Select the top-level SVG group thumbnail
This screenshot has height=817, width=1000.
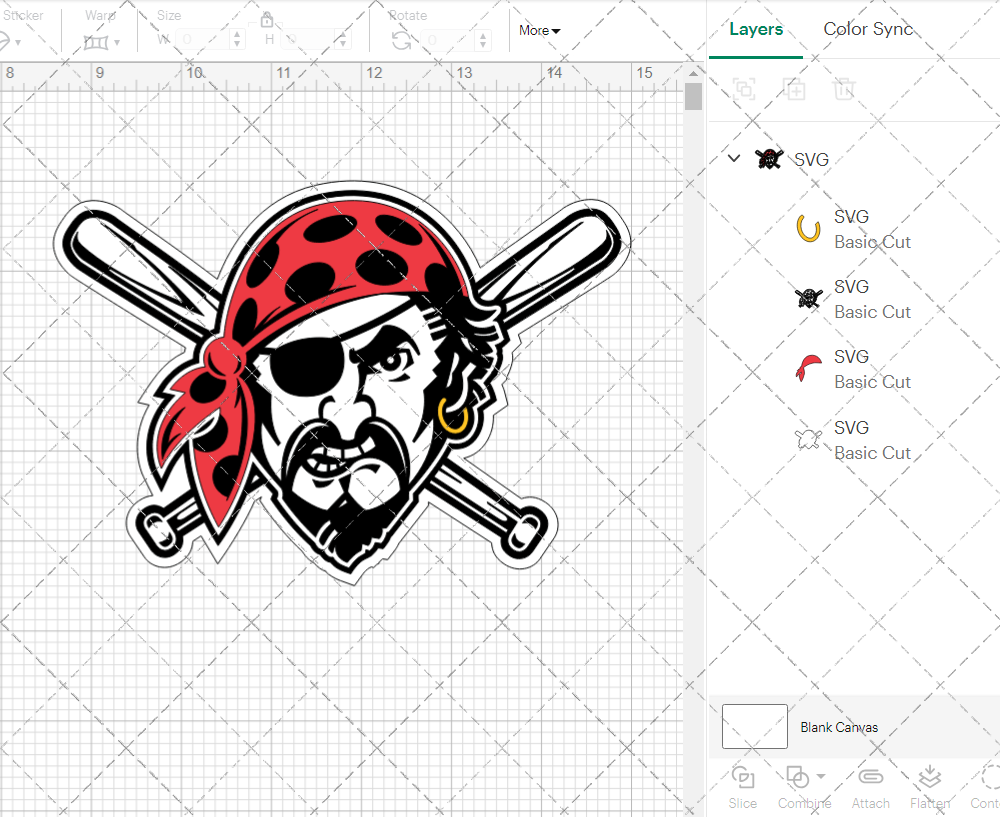[769, 158]
